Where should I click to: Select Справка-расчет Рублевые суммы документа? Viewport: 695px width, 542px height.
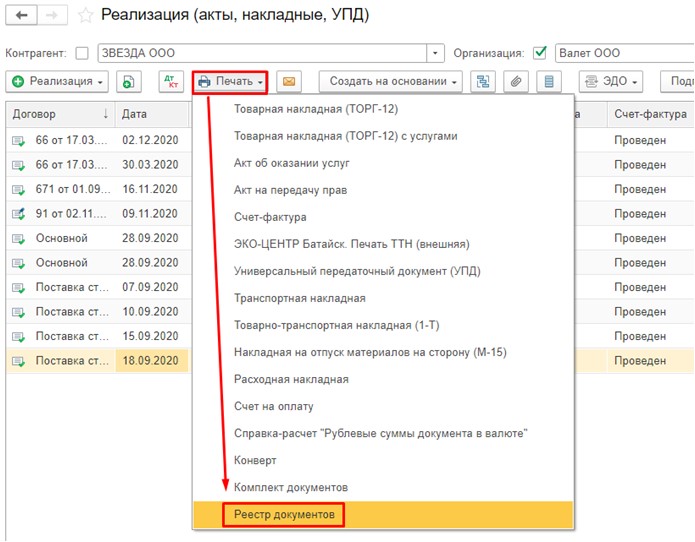click(383, 433)
